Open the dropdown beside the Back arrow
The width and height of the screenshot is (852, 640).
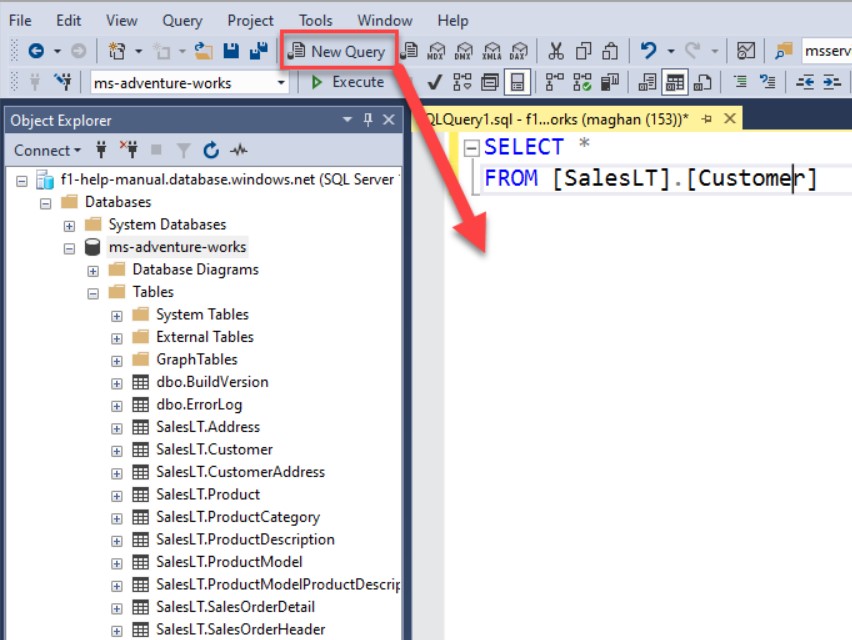click(x=57, y=51)
